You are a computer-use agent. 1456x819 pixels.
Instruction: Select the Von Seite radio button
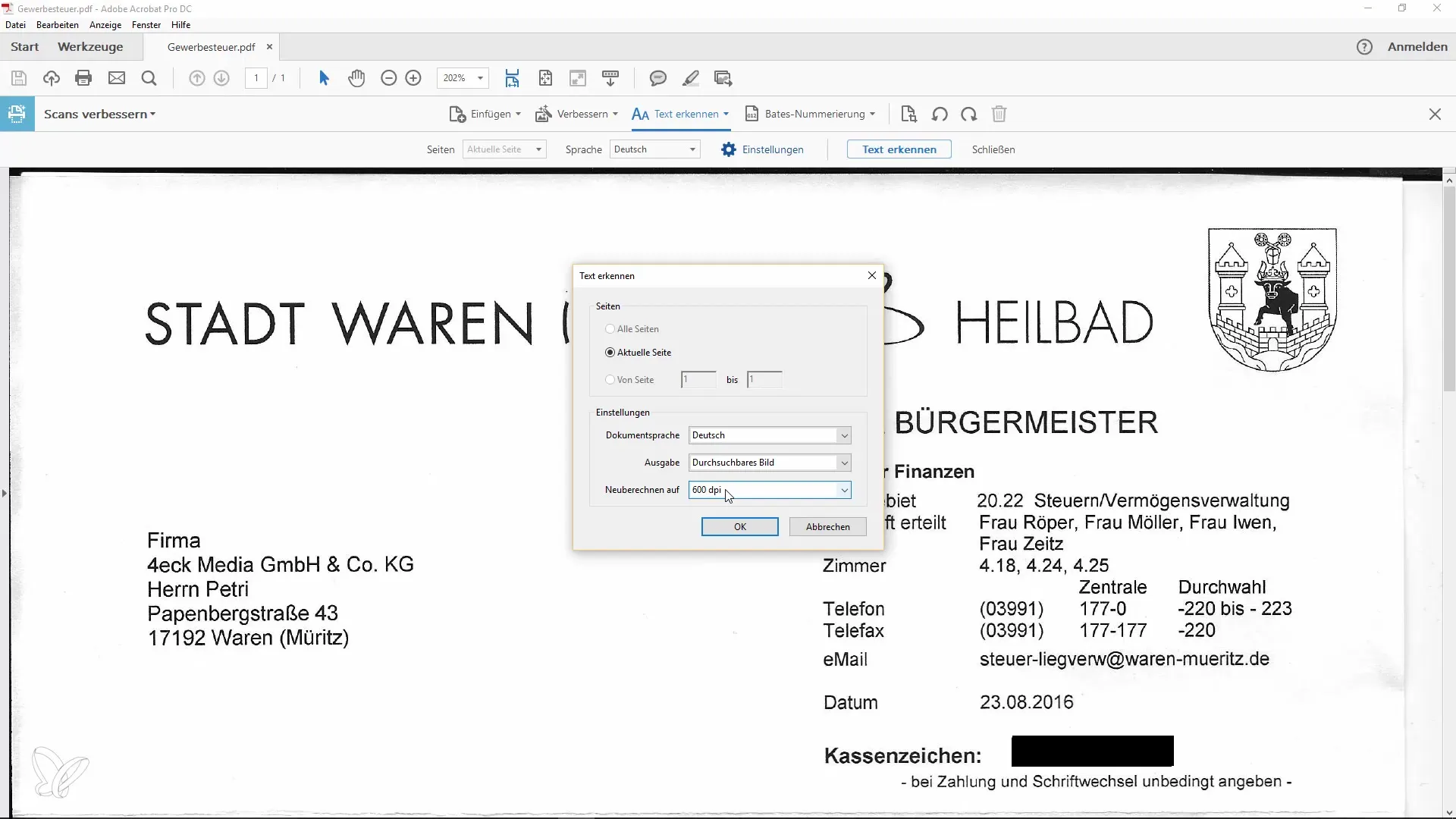click(x=610, y=380)
